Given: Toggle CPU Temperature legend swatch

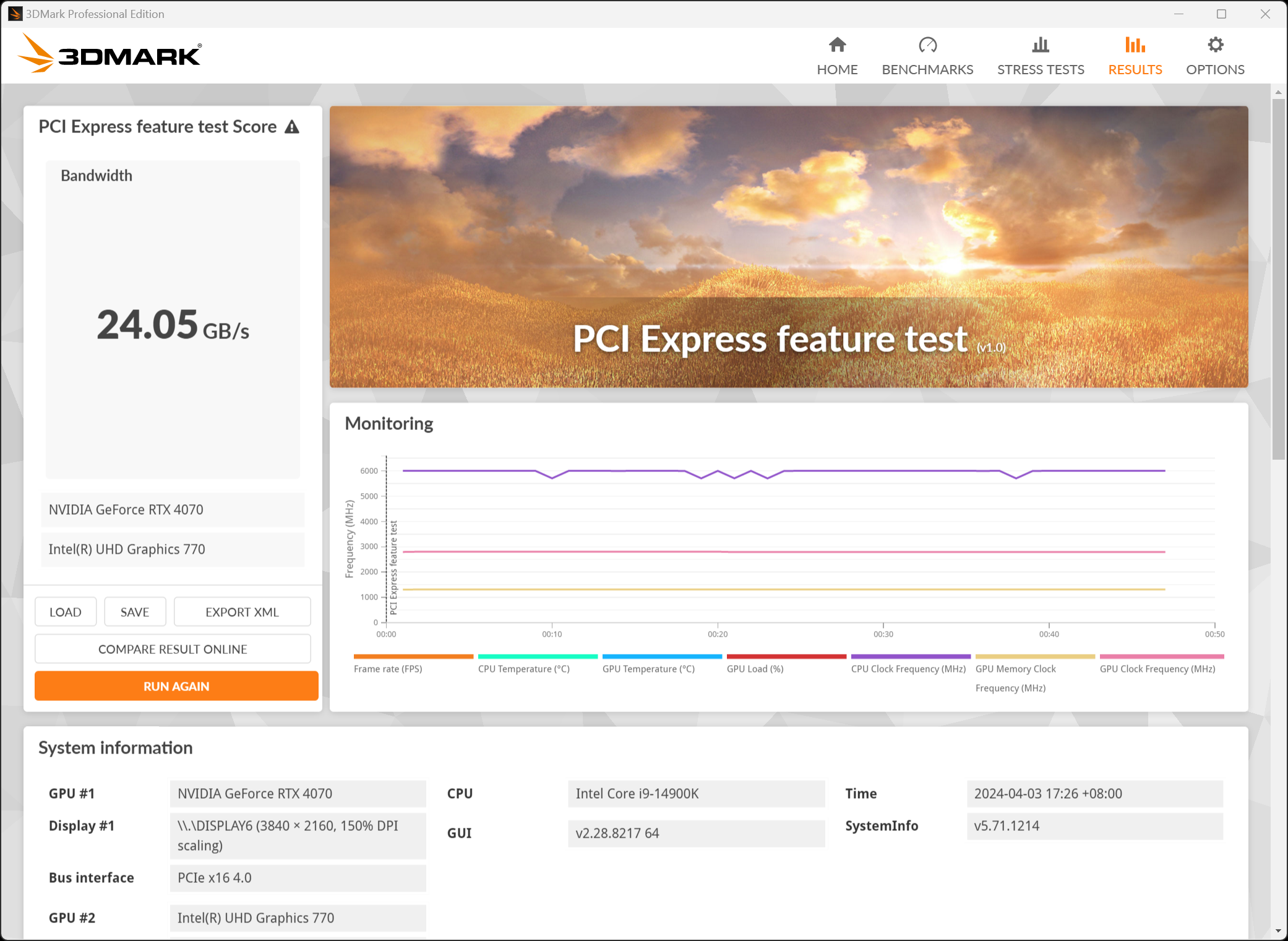Looking at the screenshot, I should pos(538,656).
